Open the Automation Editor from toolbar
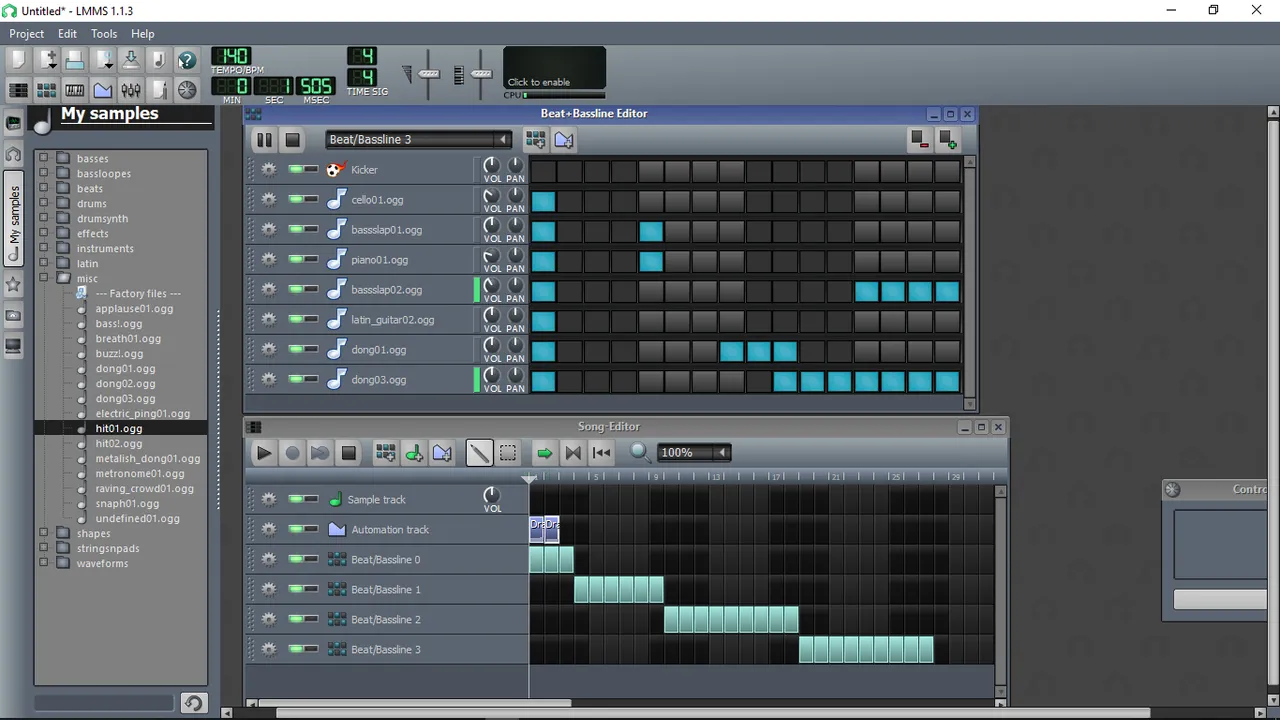 (102, 90)
